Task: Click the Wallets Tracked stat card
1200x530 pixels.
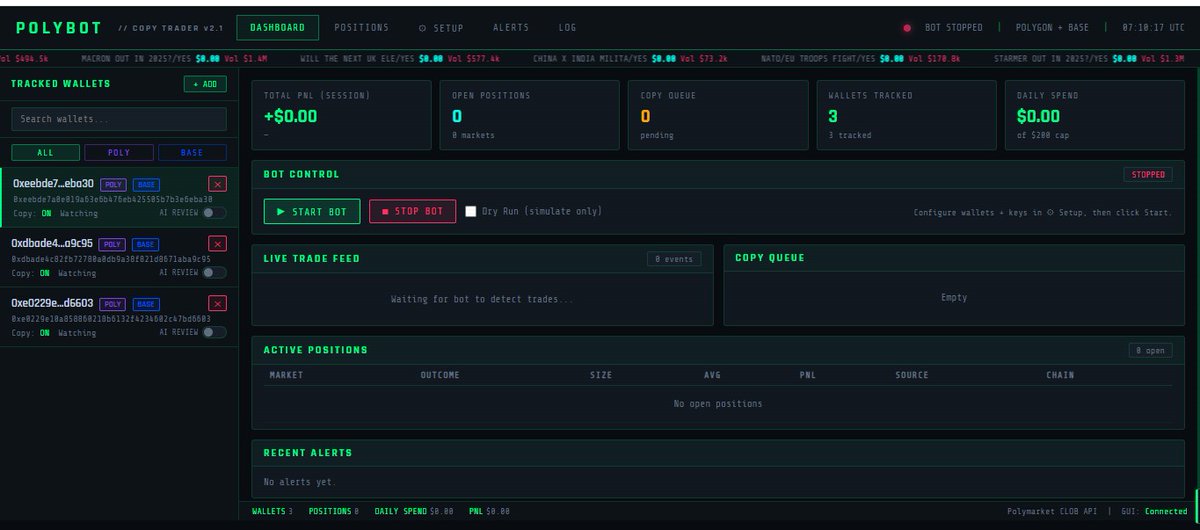Action: click(x=906, y=115)
